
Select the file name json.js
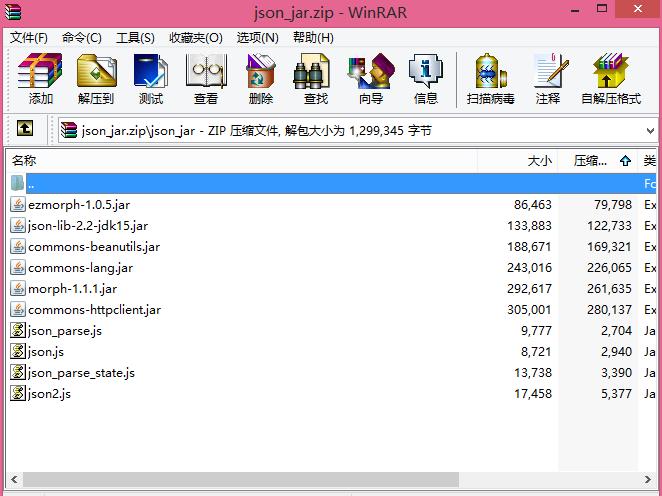point(46,352)
